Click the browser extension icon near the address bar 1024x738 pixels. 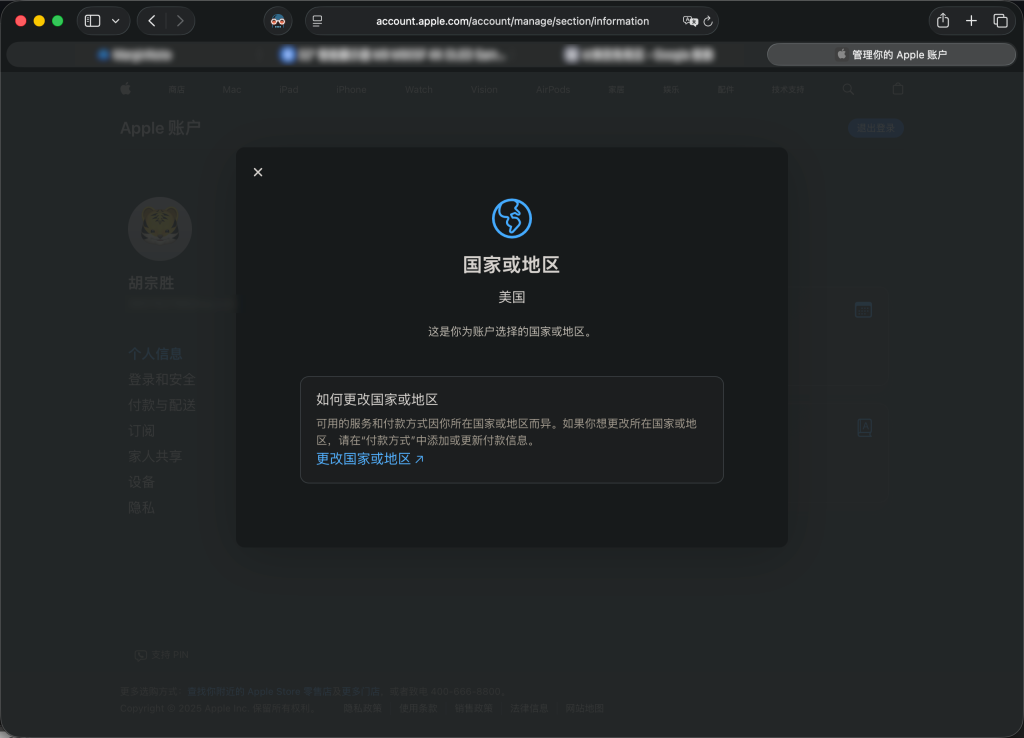277,20
